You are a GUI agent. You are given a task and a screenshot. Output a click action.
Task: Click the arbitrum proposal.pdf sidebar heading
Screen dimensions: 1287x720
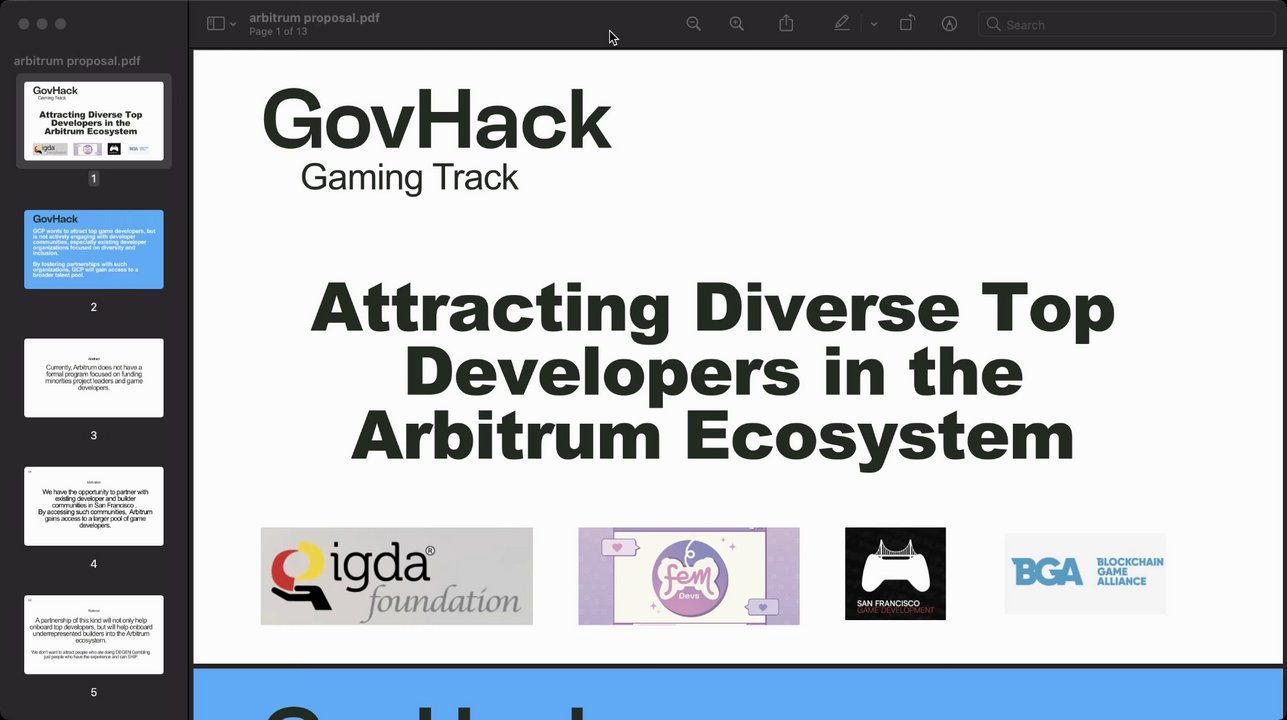[x=77, y=61]
